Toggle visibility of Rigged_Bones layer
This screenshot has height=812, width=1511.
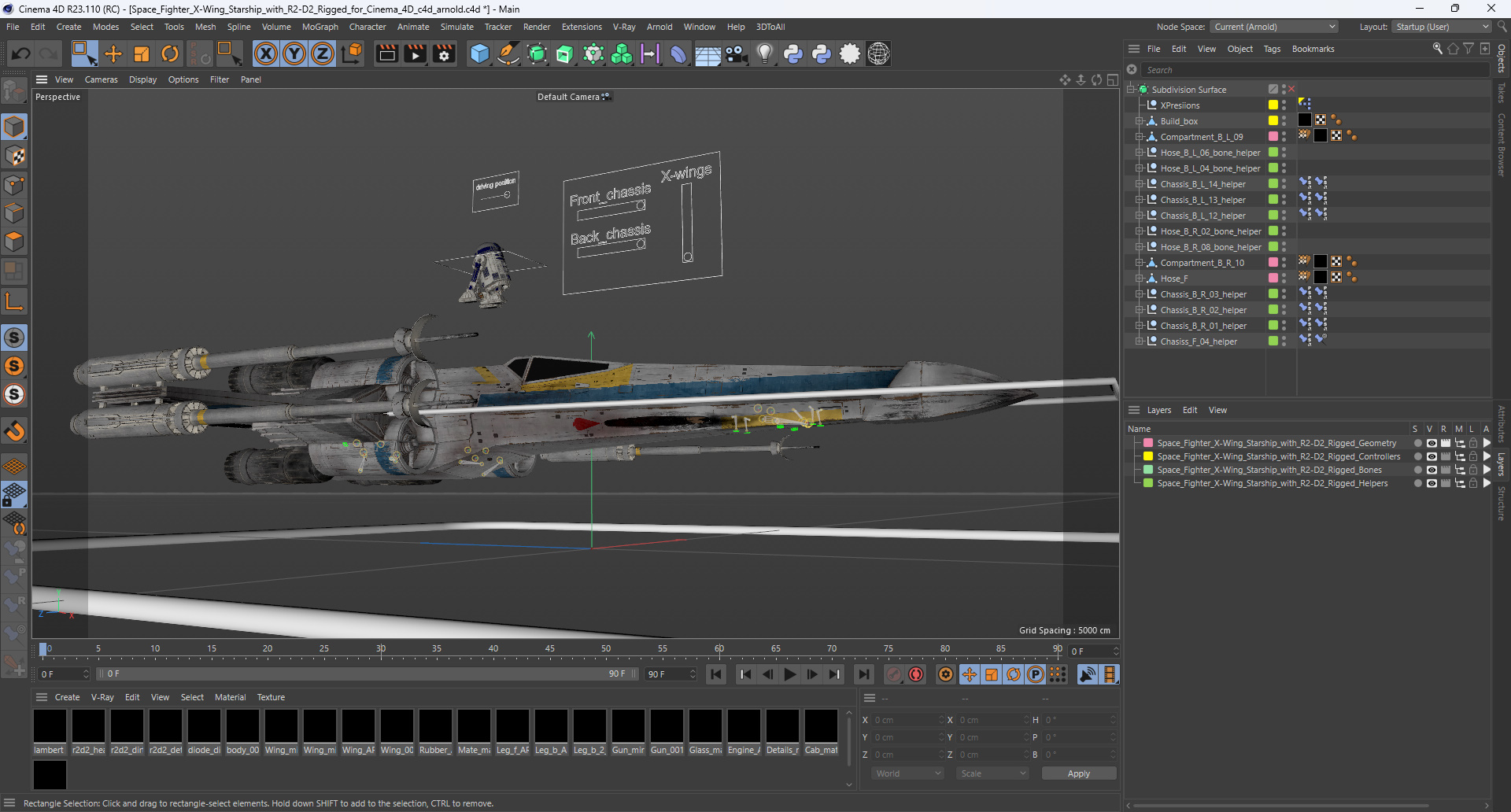[1432, 470]
